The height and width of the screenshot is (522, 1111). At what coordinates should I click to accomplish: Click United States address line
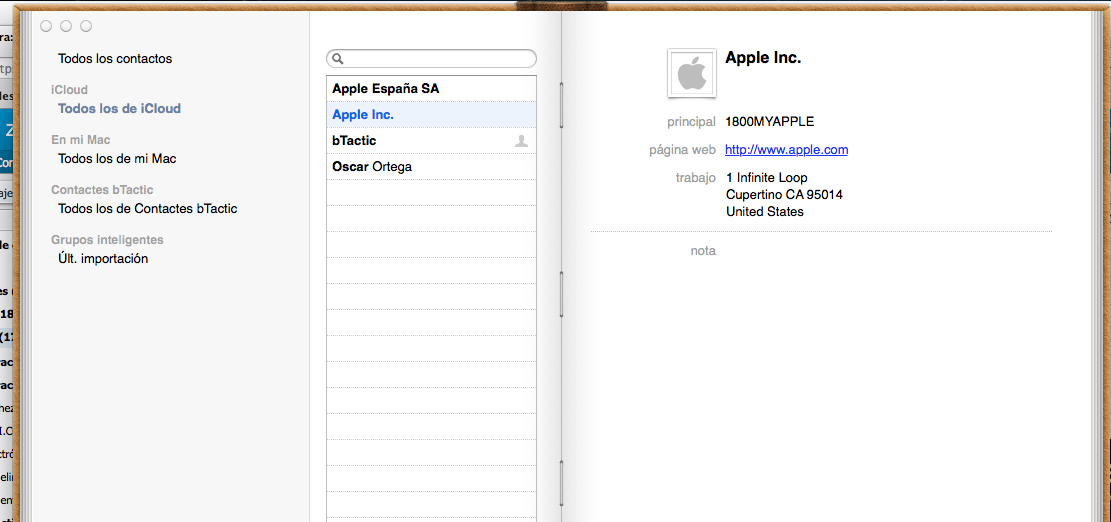pos(765,211)
